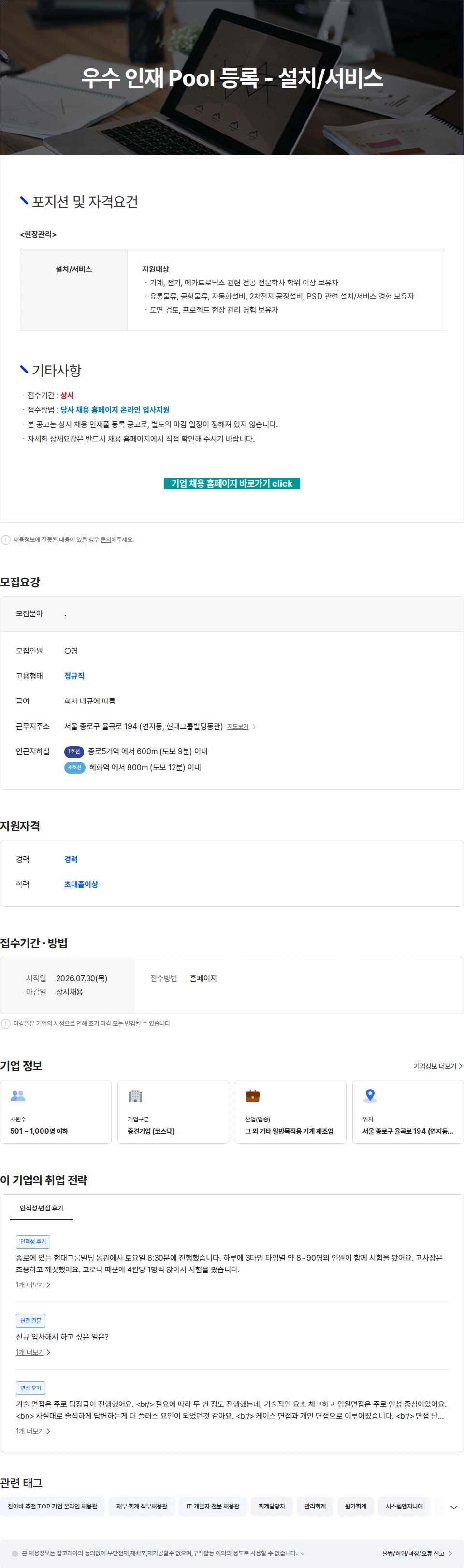
Task: Click the 당사 채용 홈페이지 온라인 입사지원 text
Action: pyautogui.click(x=115, y=410)
